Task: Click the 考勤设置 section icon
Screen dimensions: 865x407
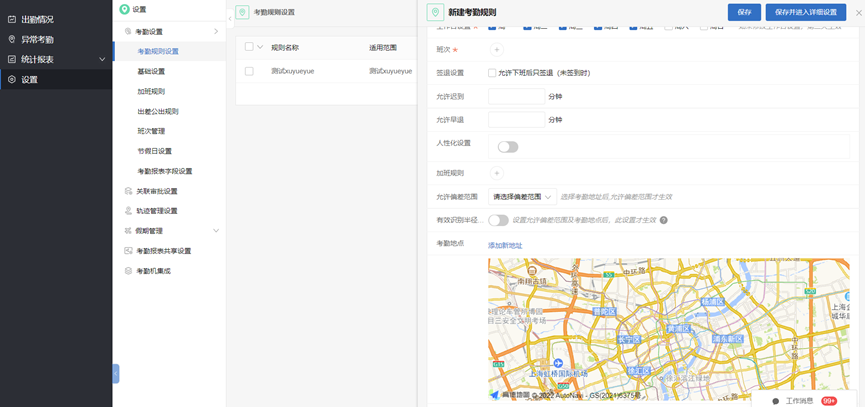Action: coord(128,31)
